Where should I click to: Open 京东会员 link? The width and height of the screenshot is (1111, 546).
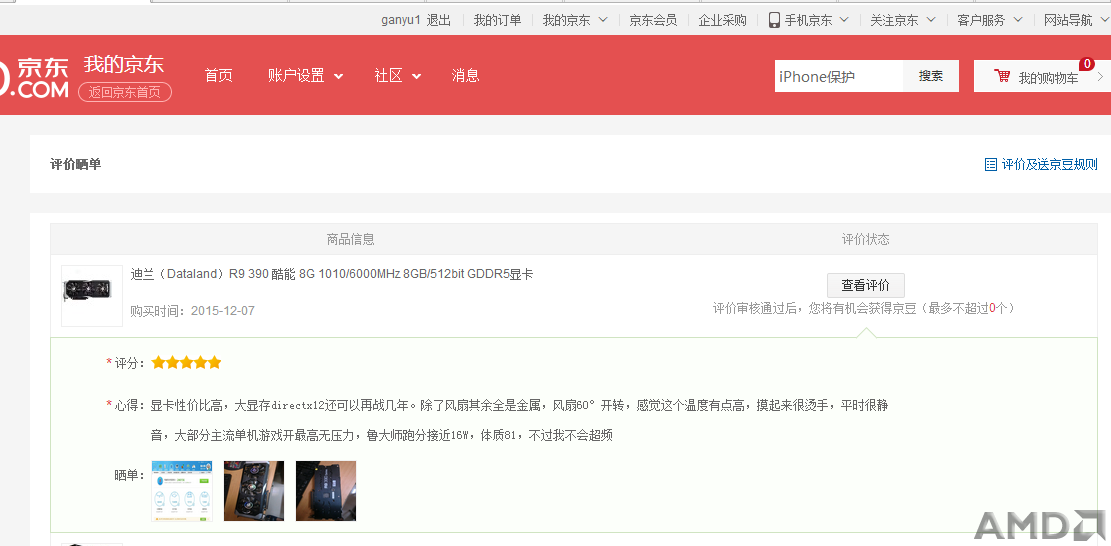click(x=653, y=20)
